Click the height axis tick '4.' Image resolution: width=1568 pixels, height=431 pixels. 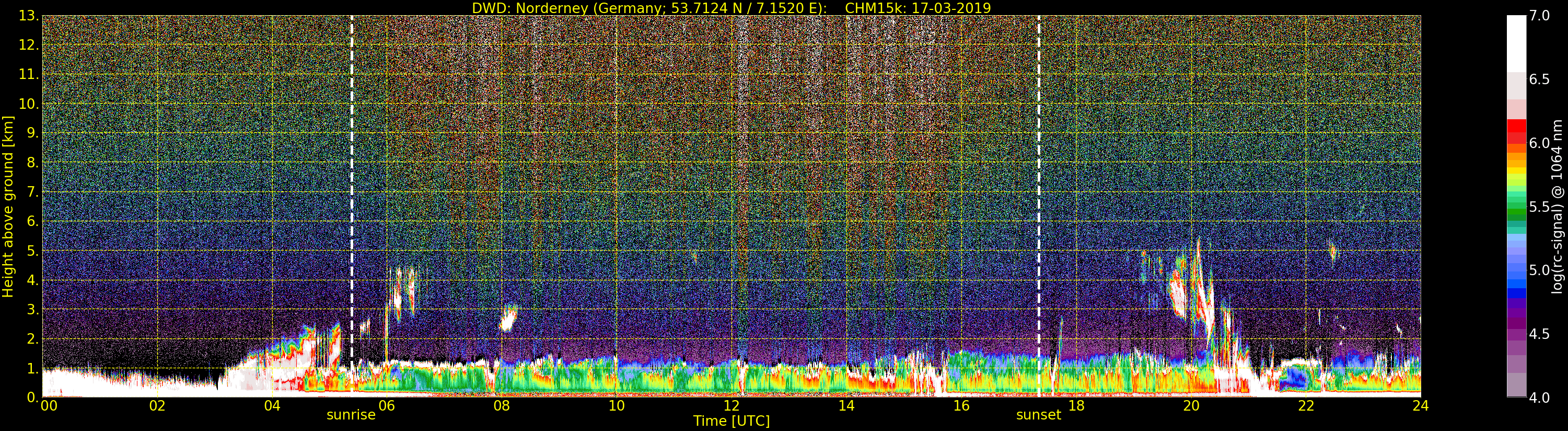33,280
